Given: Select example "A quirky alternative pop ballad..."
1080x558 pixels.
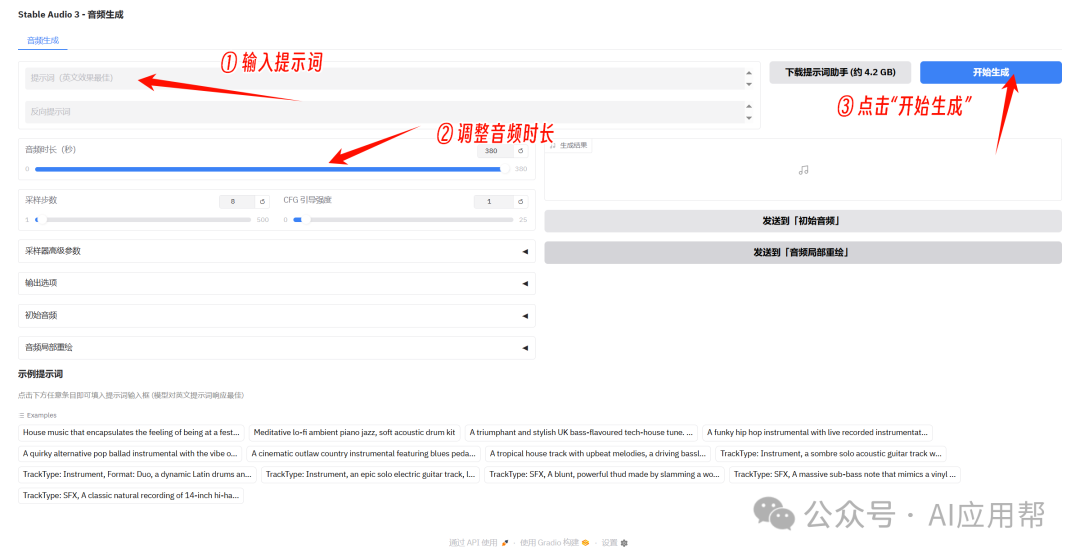Looking at the screenshot, I should [x=129, y=453].
